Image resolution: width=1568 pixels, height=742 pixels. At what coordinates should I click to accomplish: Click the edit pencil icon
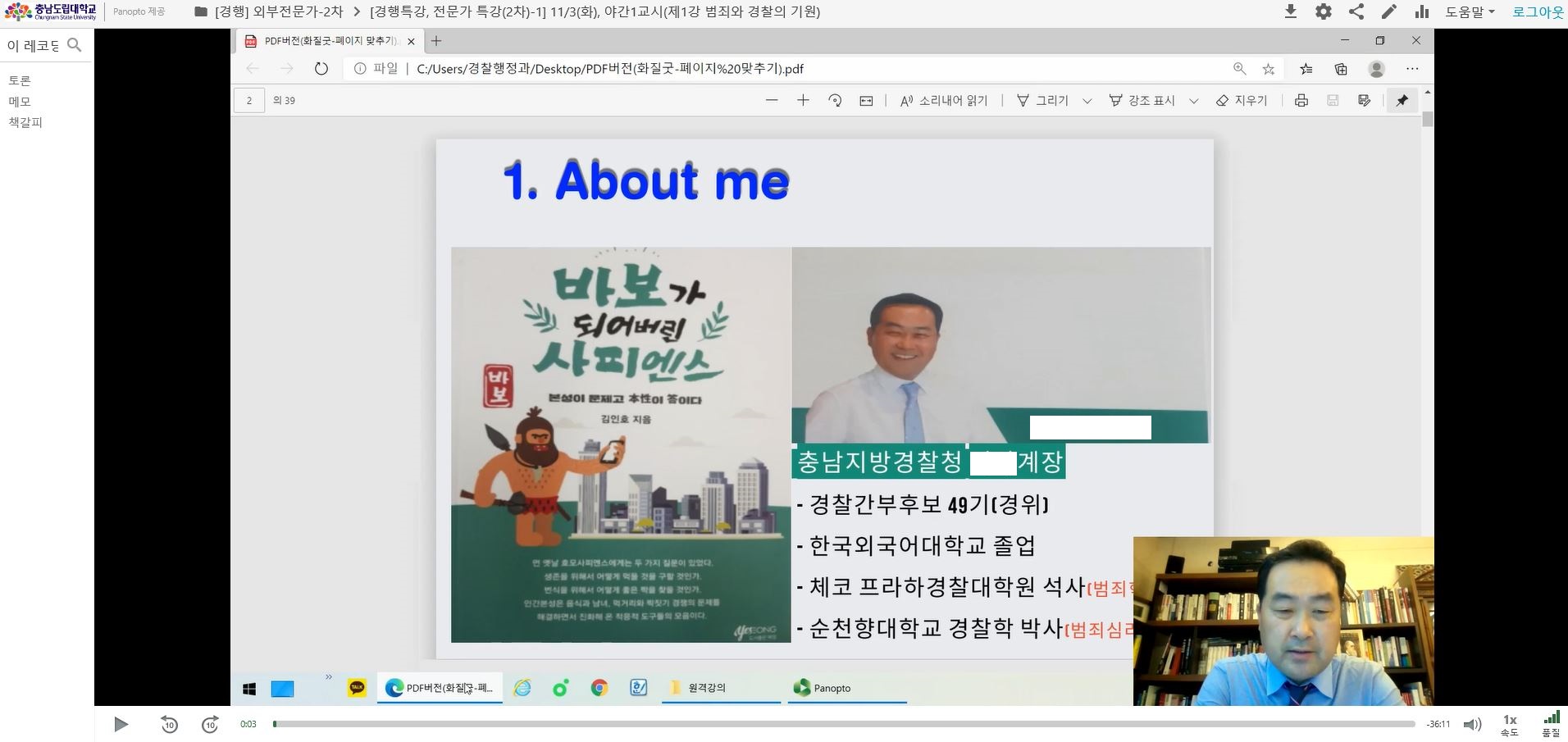click(1389, 11)
